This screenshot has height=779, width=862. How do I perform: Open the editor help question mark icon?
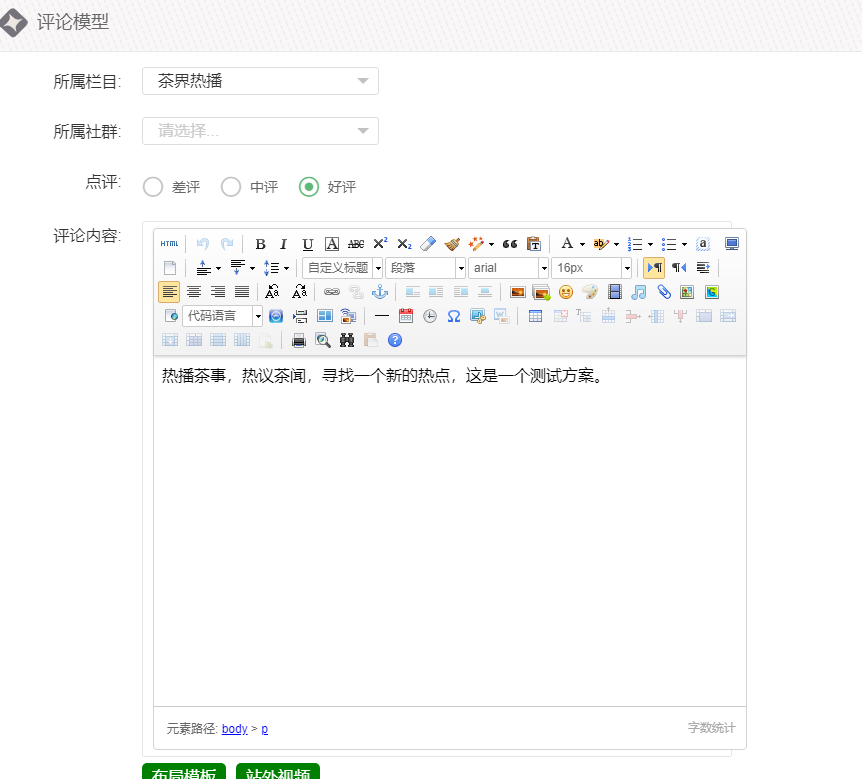tap(395, 340)
